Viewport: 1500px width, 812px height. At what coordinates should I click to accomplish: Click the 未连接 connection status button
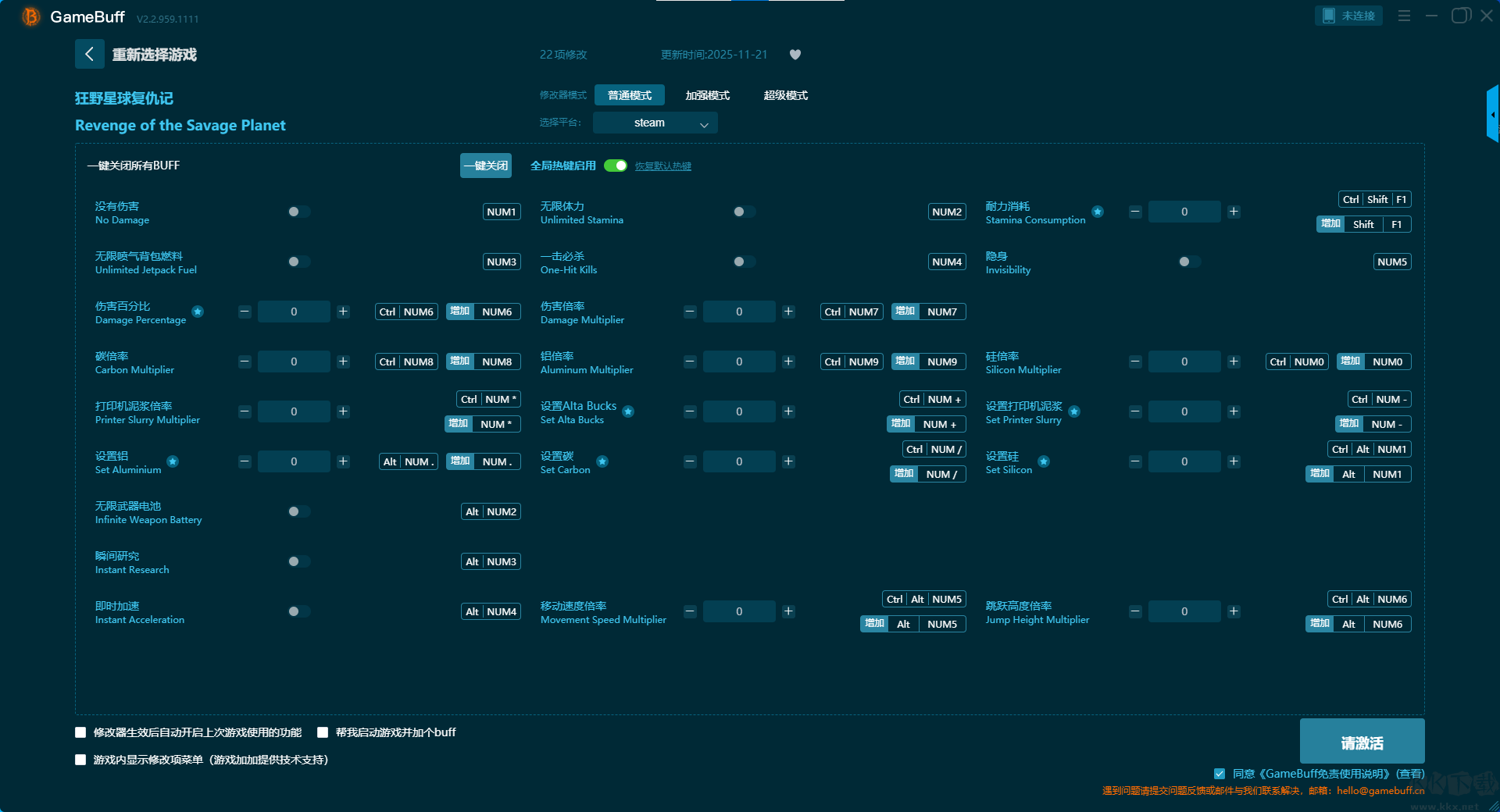pyautogui.click(x=1349, y=16)
